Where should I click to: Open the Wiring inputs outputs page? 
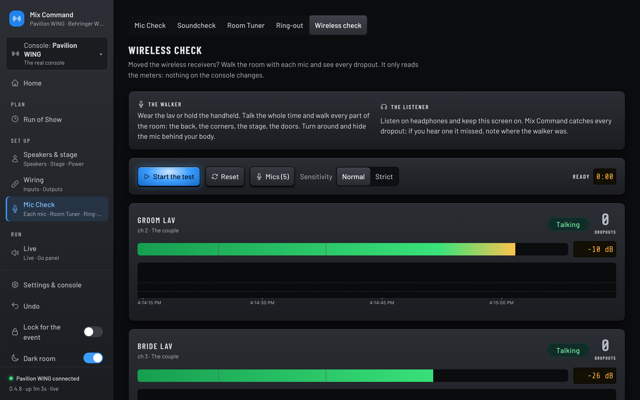point(57,184)
